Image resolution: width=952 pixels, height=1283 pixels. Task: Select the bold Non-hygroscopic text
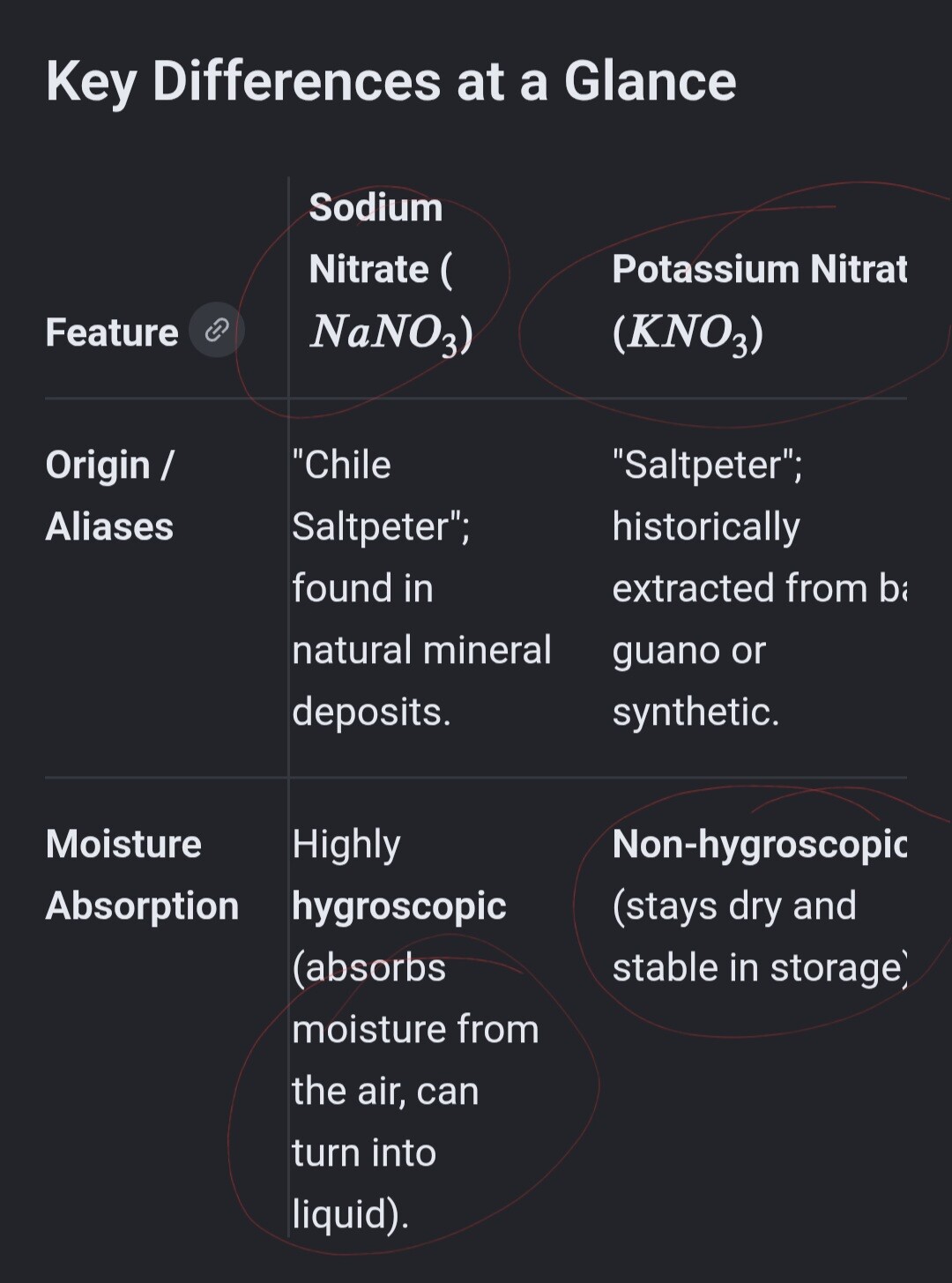(x=759, y=845)
